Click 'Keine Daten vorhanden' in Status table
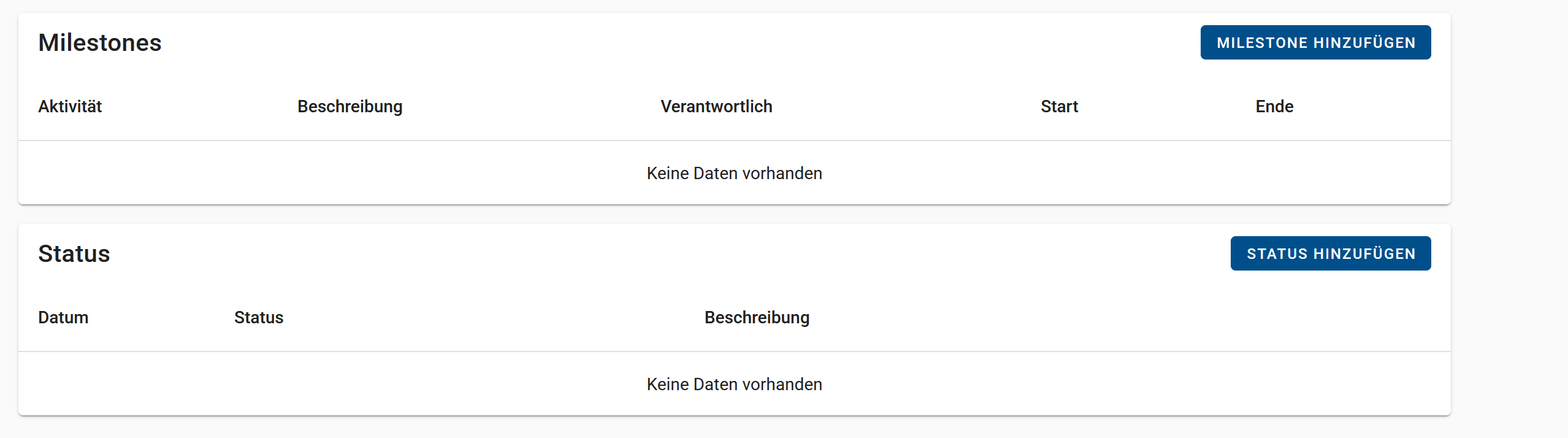This screenshot has width=1568, height=438. (x=735, y=384)
